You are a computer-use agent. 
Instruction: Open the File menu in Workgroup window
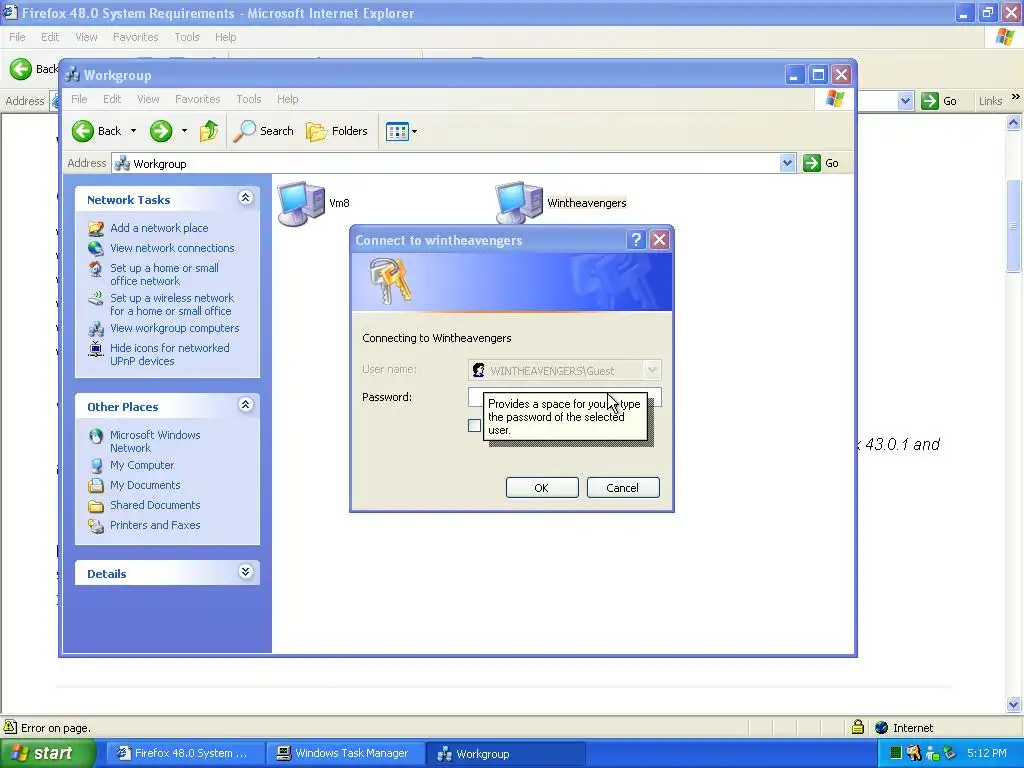(x=79, y=99)
